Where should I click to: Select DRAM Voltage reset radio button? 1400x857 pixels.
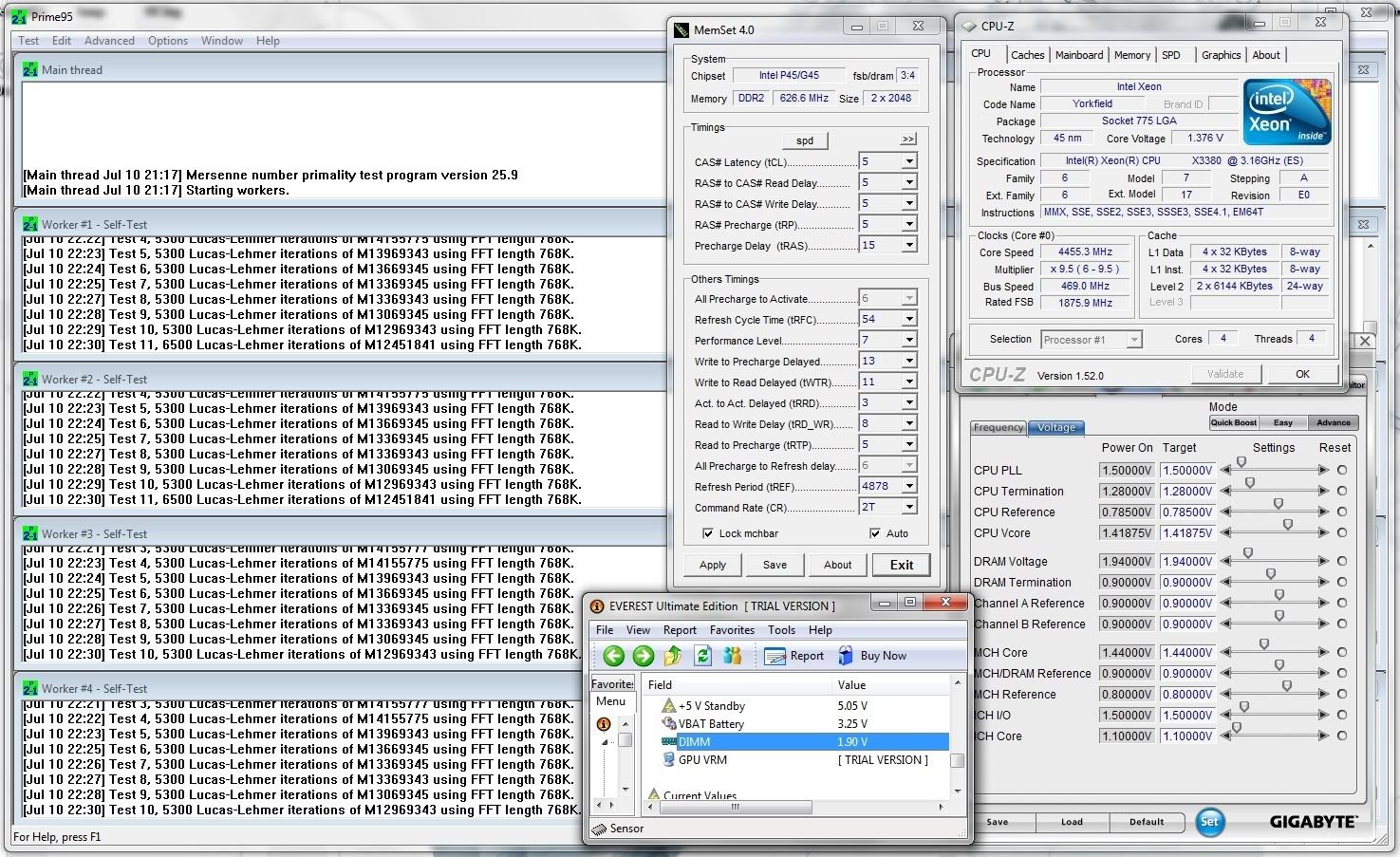1342,561
